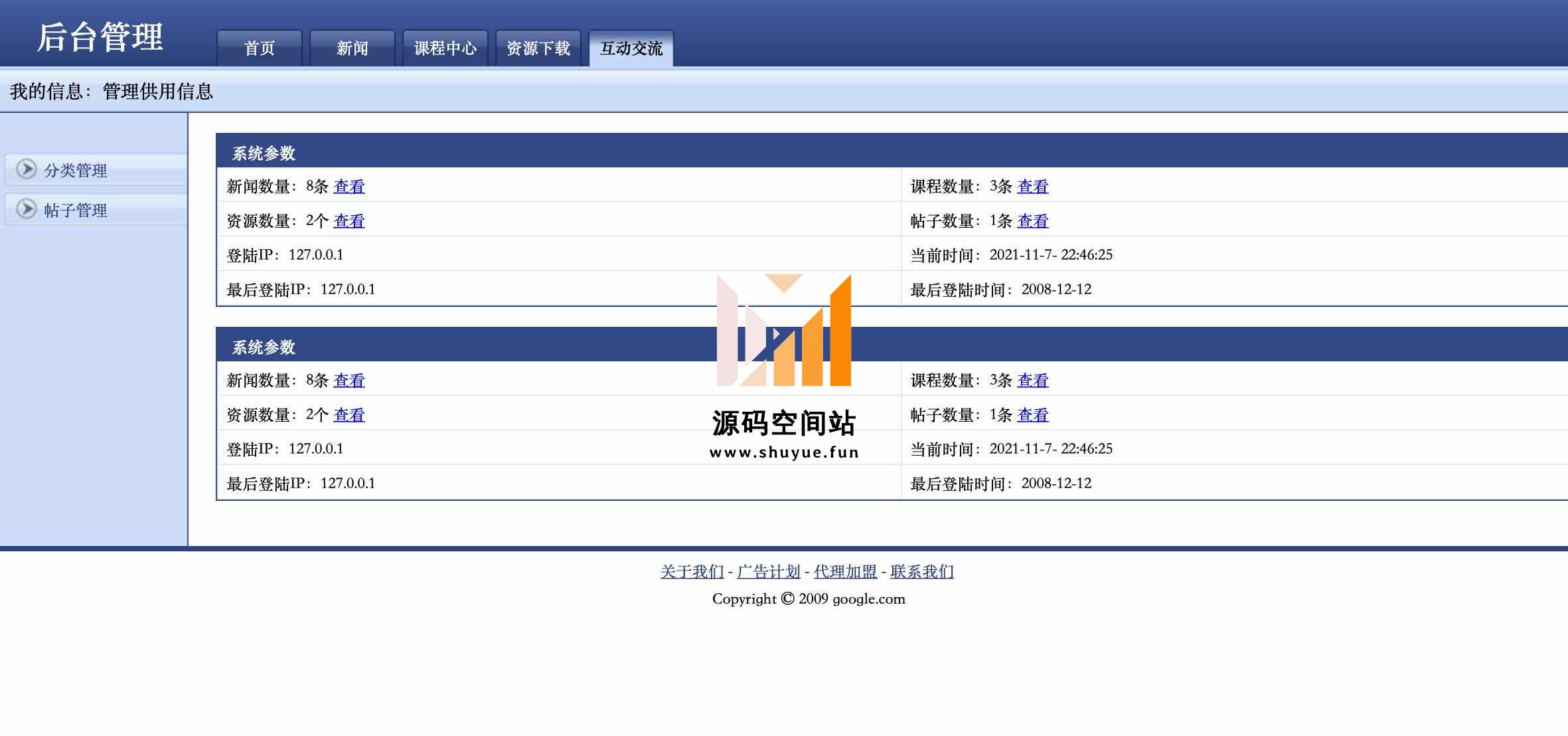Image resolution: width=1568 pixels, height=736 pixels.
Task: Switch to the 首页 tab
Action: point(260,48)
